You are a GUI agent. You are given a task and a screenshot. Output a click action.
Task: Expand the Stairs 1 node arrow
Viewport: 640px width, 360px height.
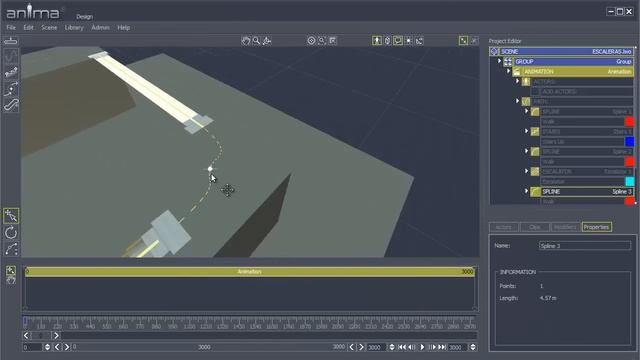(x=526, y=131)
